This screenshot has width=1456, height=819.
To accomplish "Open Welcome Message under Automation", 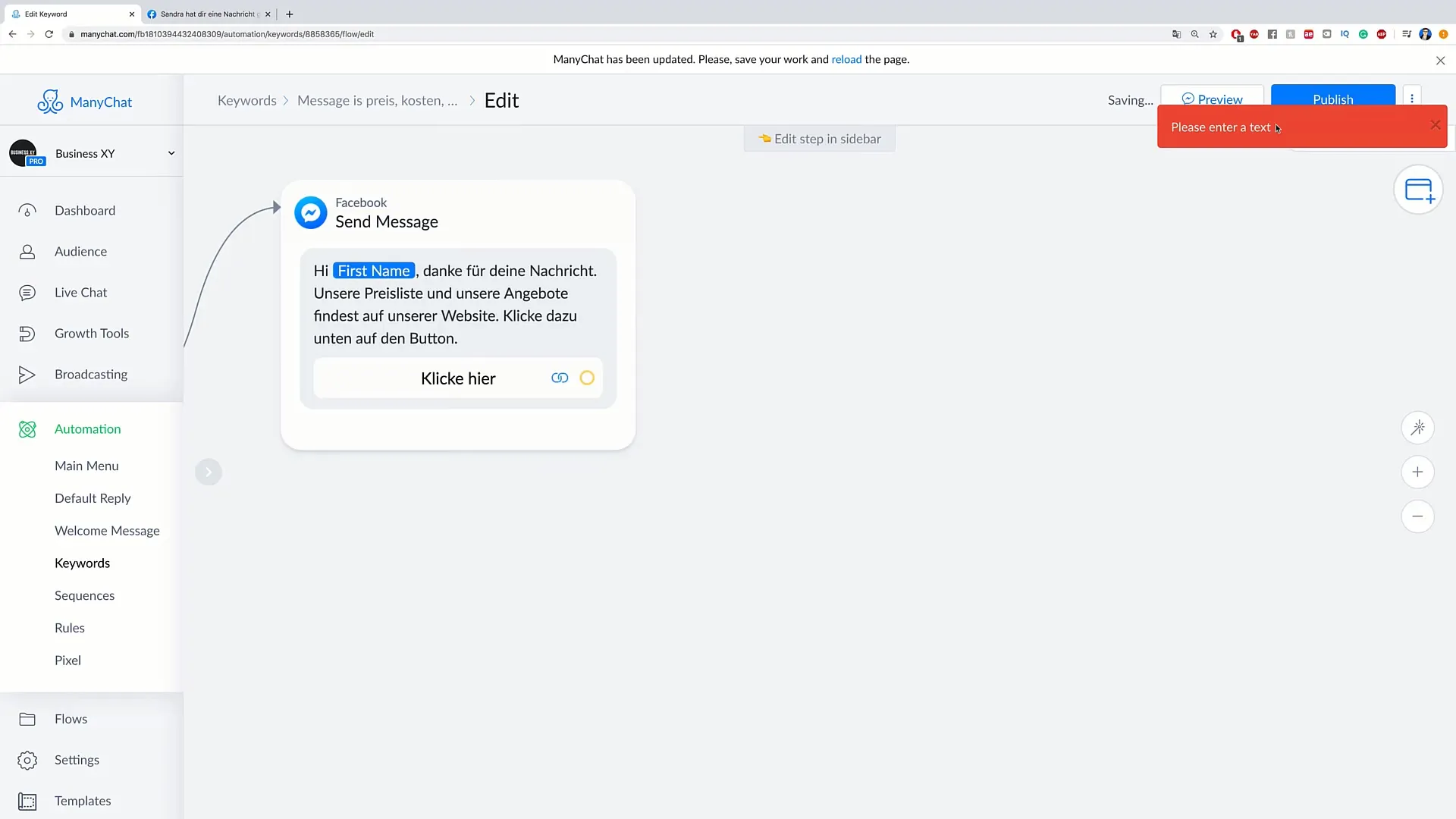I will click(107, 531).
